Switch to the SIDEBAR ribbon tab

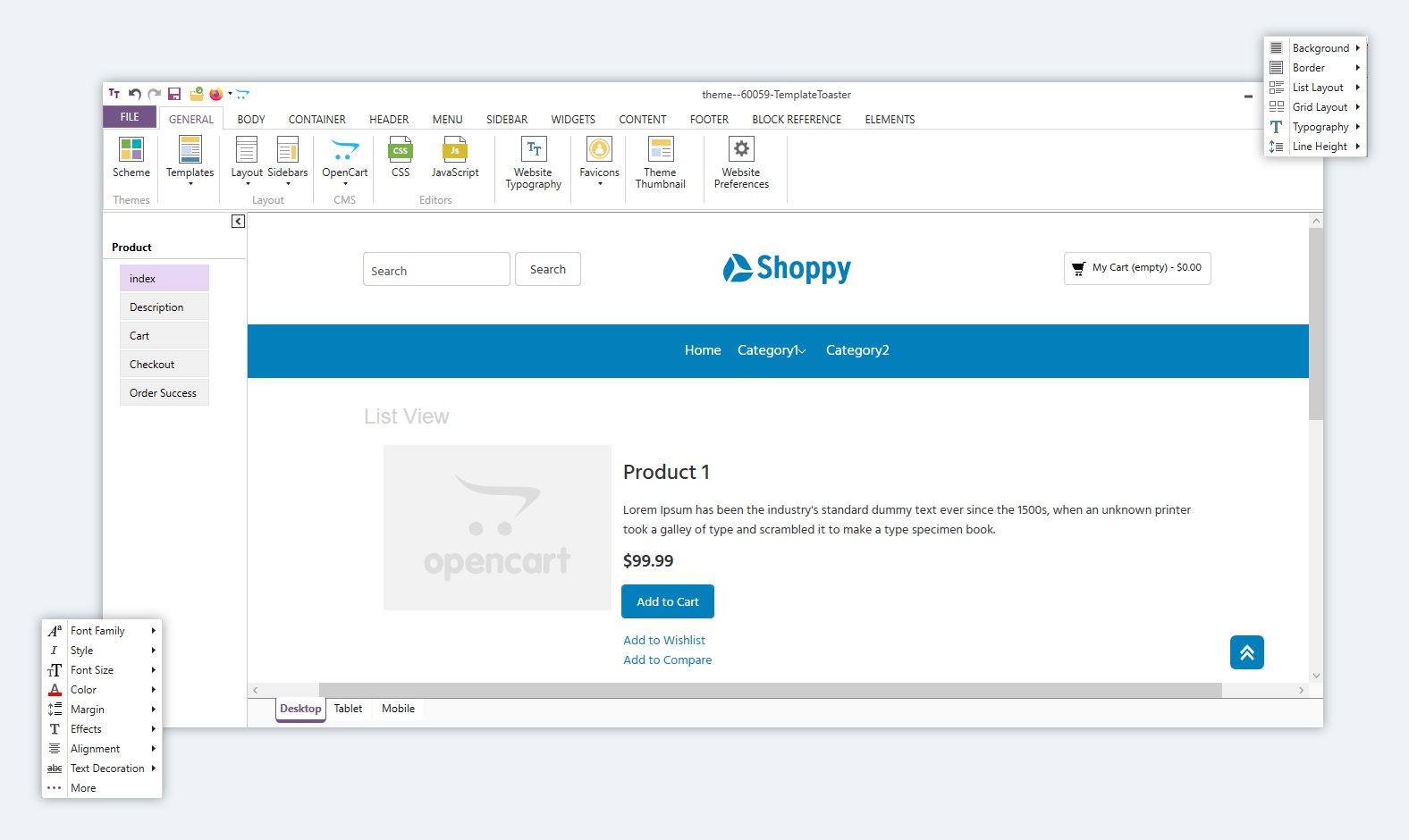(x=507, y=119)
